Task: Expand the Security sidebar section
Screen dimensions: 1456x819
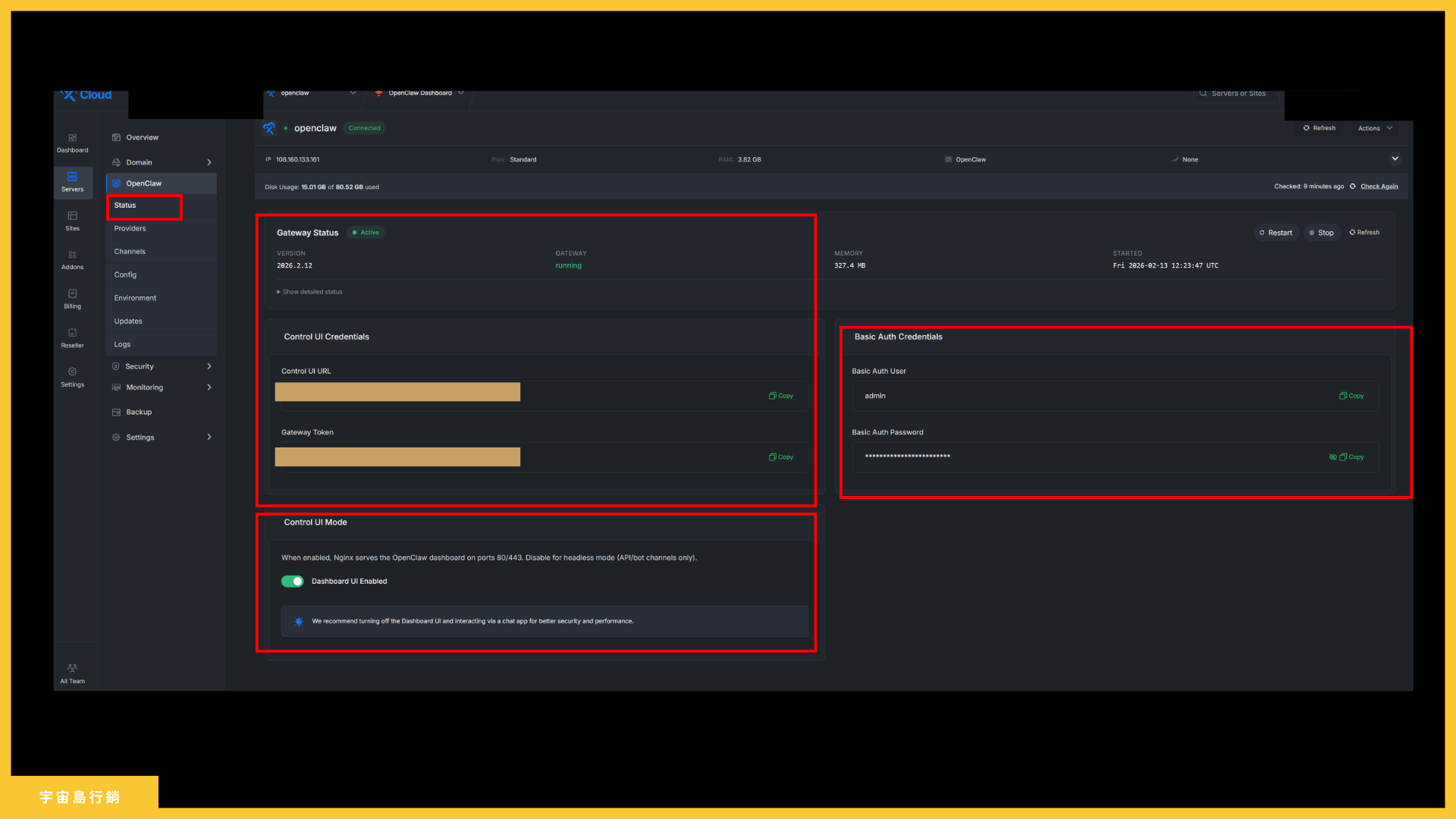Action: pos(140,366)
